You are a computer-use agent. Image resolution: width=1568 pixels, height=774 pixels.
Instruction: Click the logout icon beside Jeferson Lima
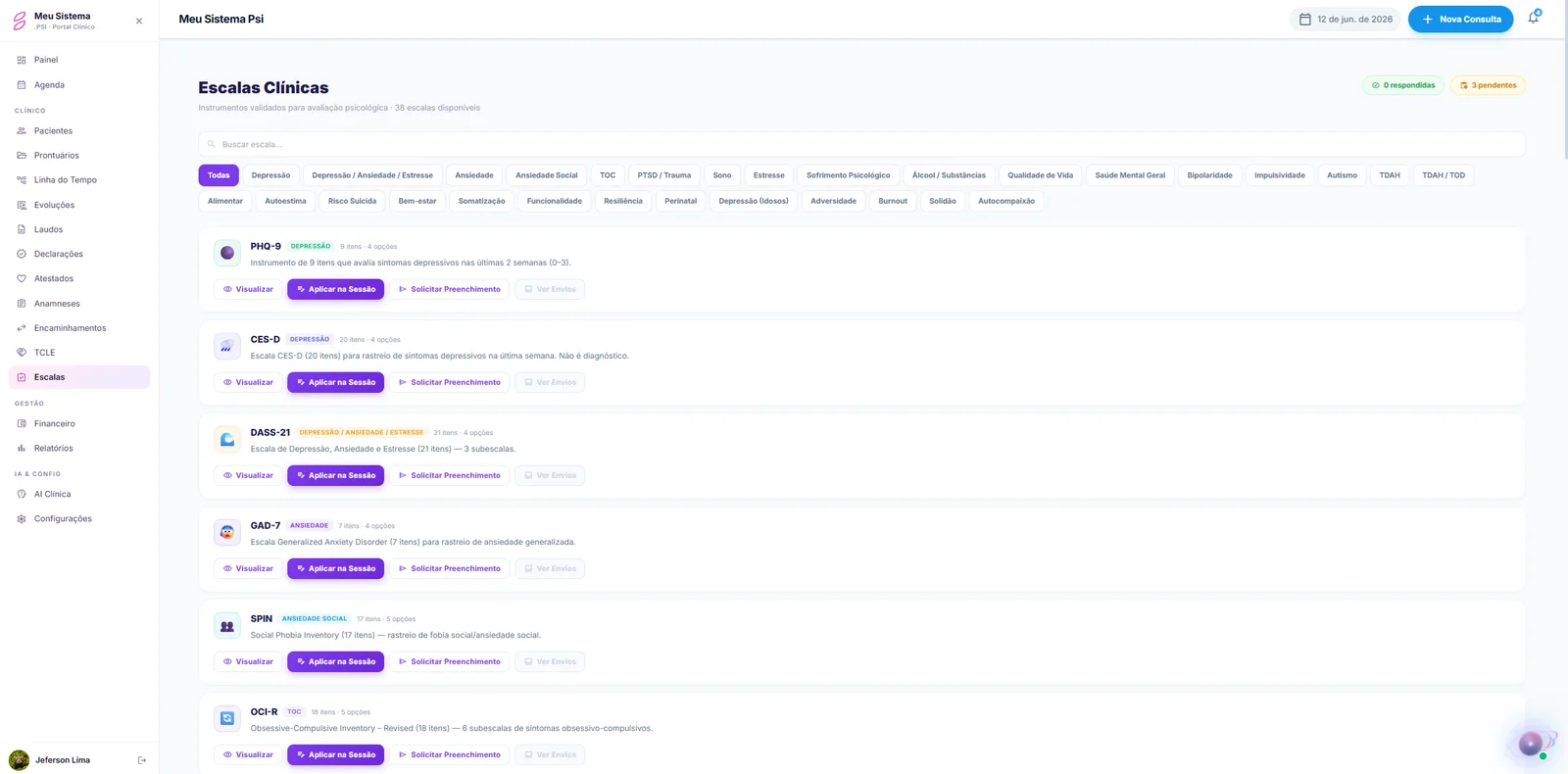point(142,760)
